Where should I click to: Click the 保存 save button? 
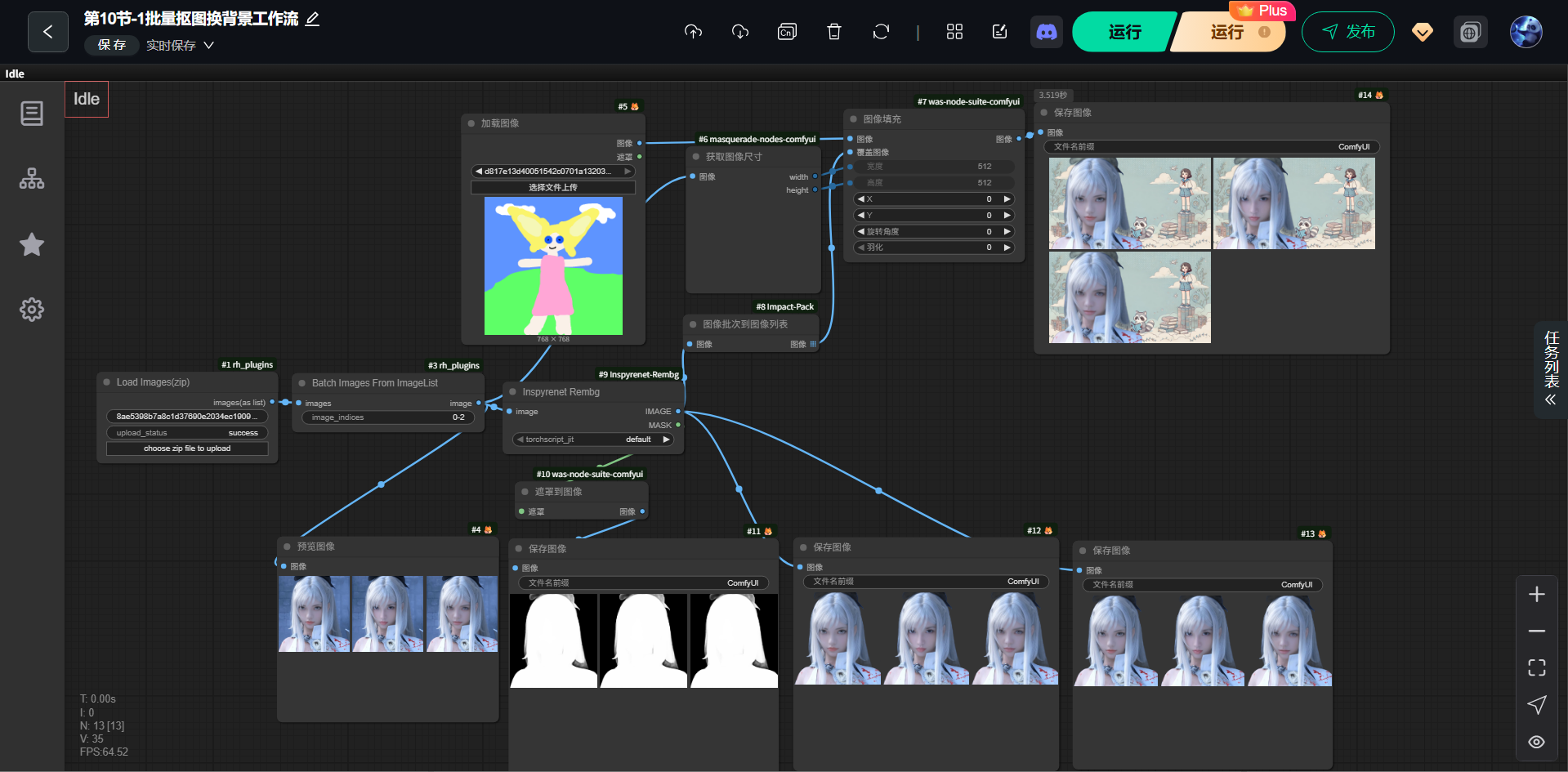(x=112, y=45)
